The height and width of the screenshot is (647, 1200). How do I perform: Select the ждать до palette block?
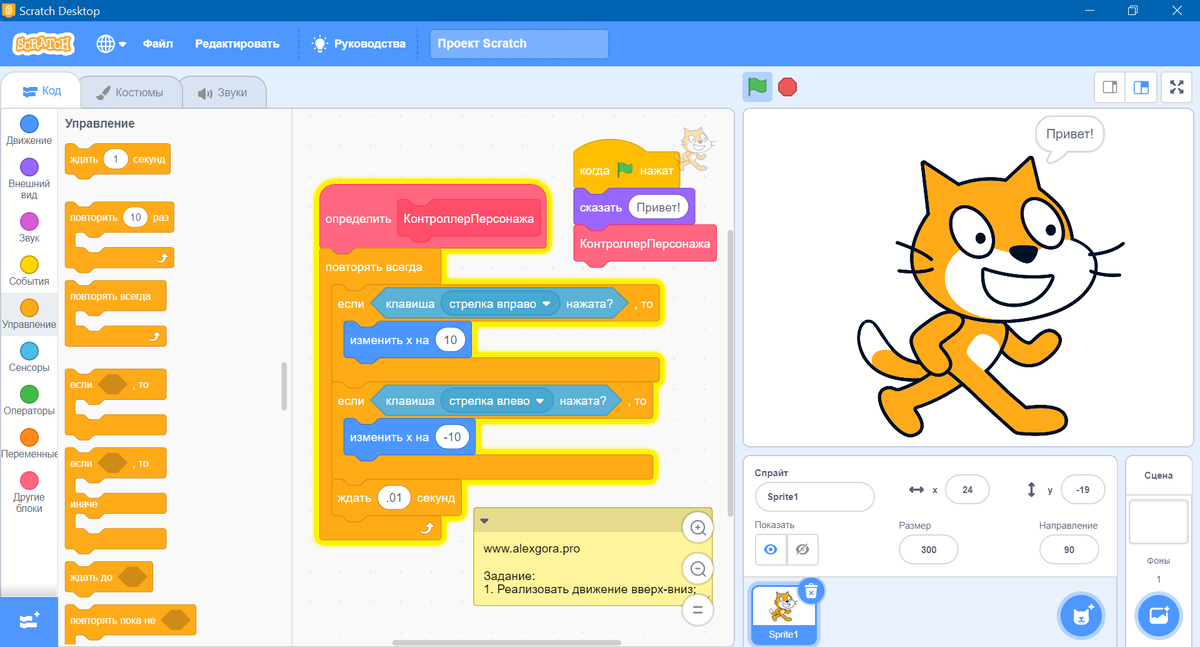pyautogui.click(x=109, y=577)
